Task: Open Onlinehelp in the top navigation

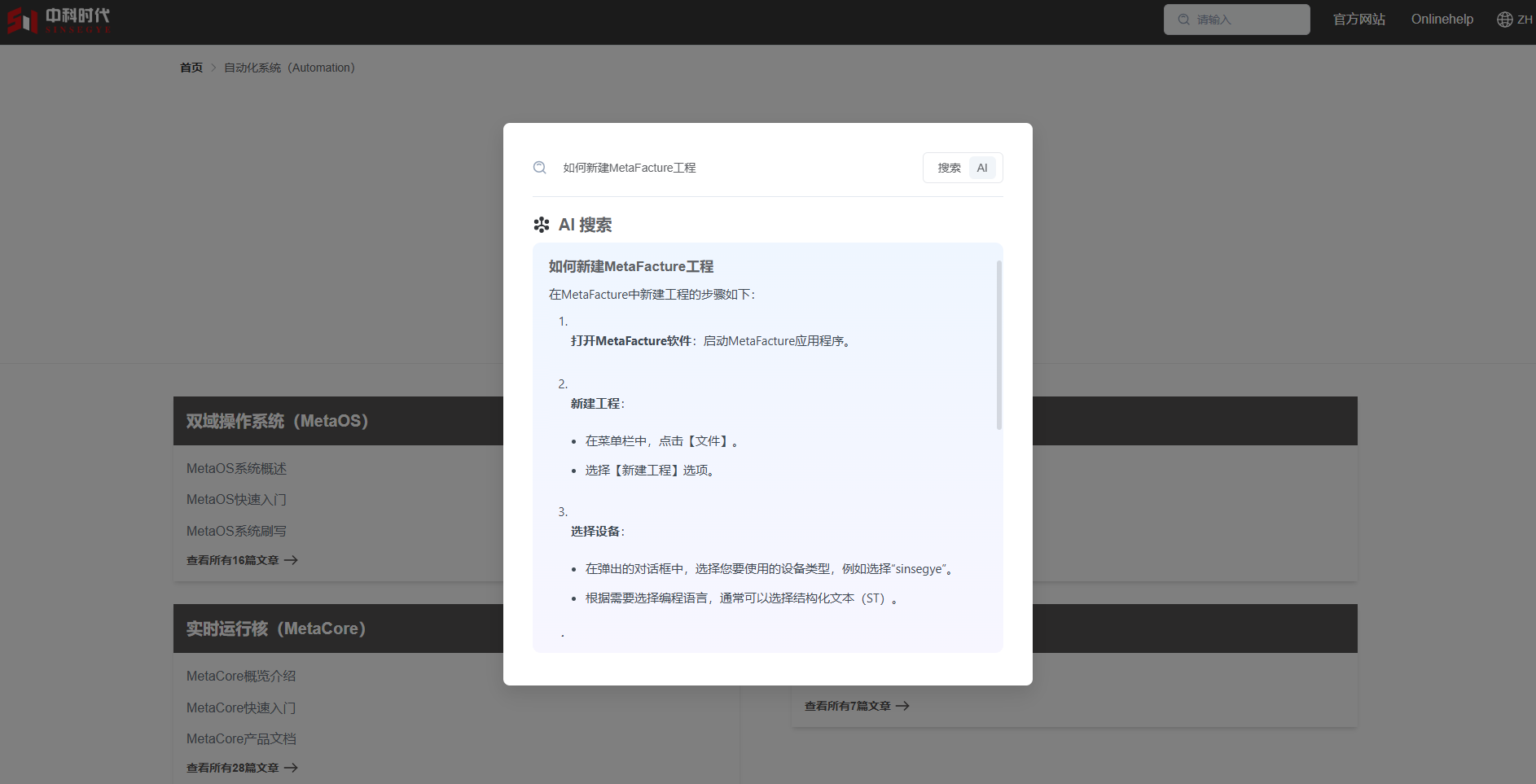Action: 1442,20
